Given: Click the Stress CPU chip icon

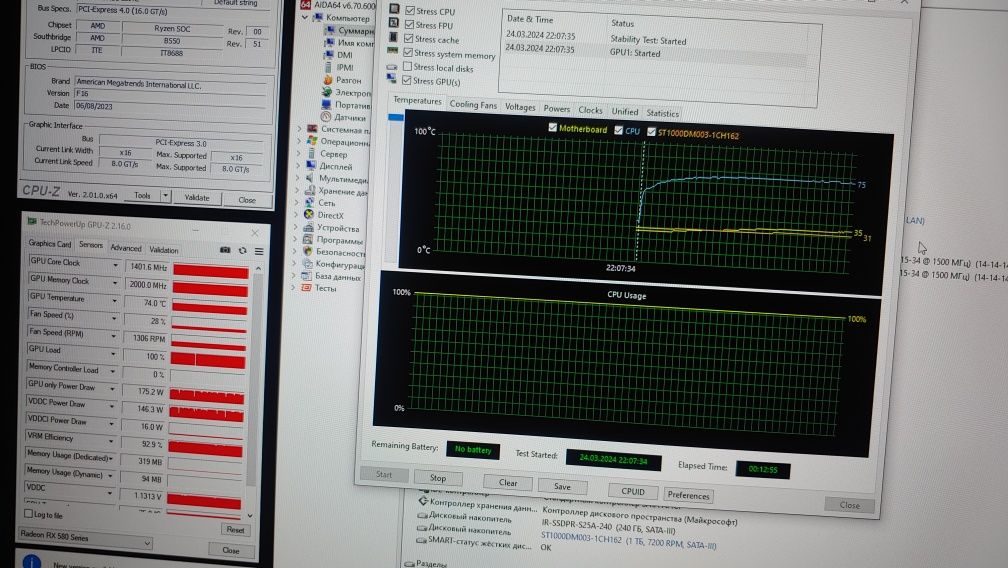Looking at the screenshot, I should (394, 9).
